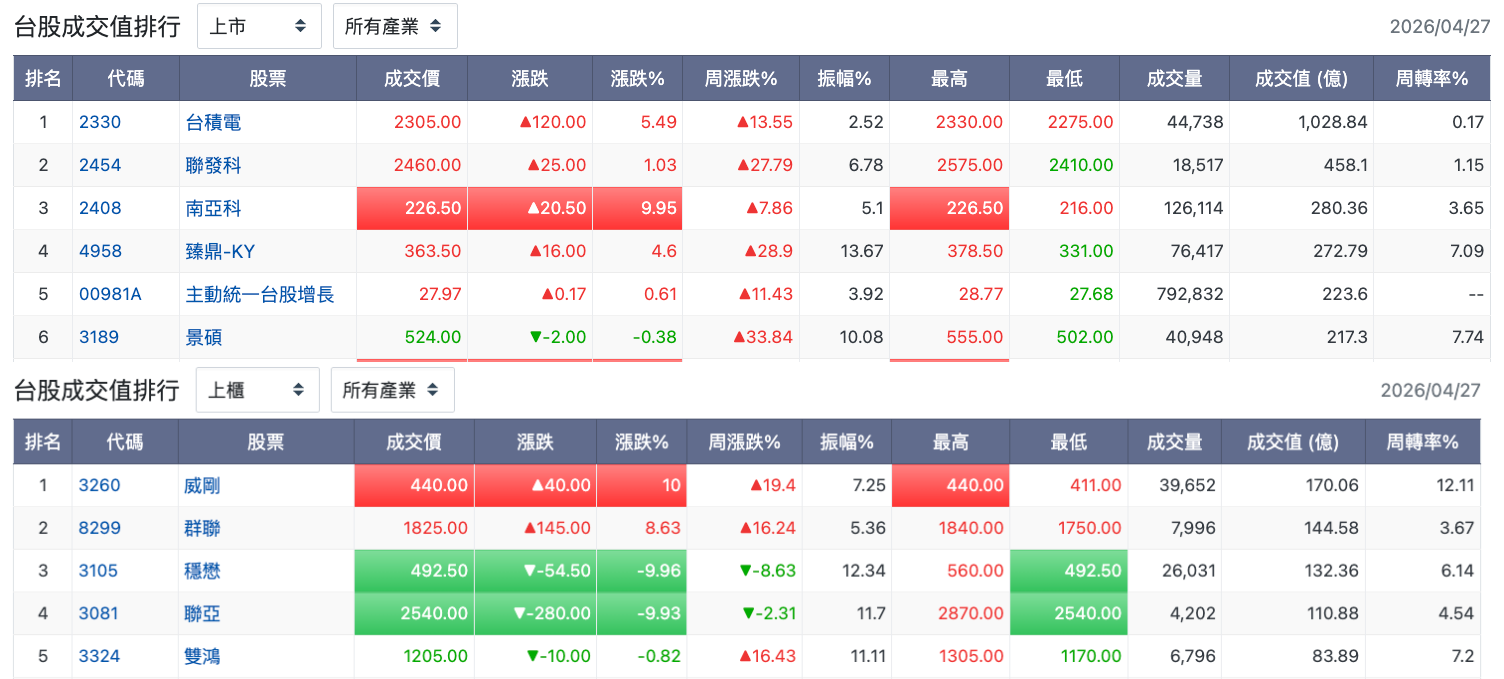Viewport: 1504px width, 679px height.
Task: Open 雙鴻 stock link
Action: click(x=202, y=656)
